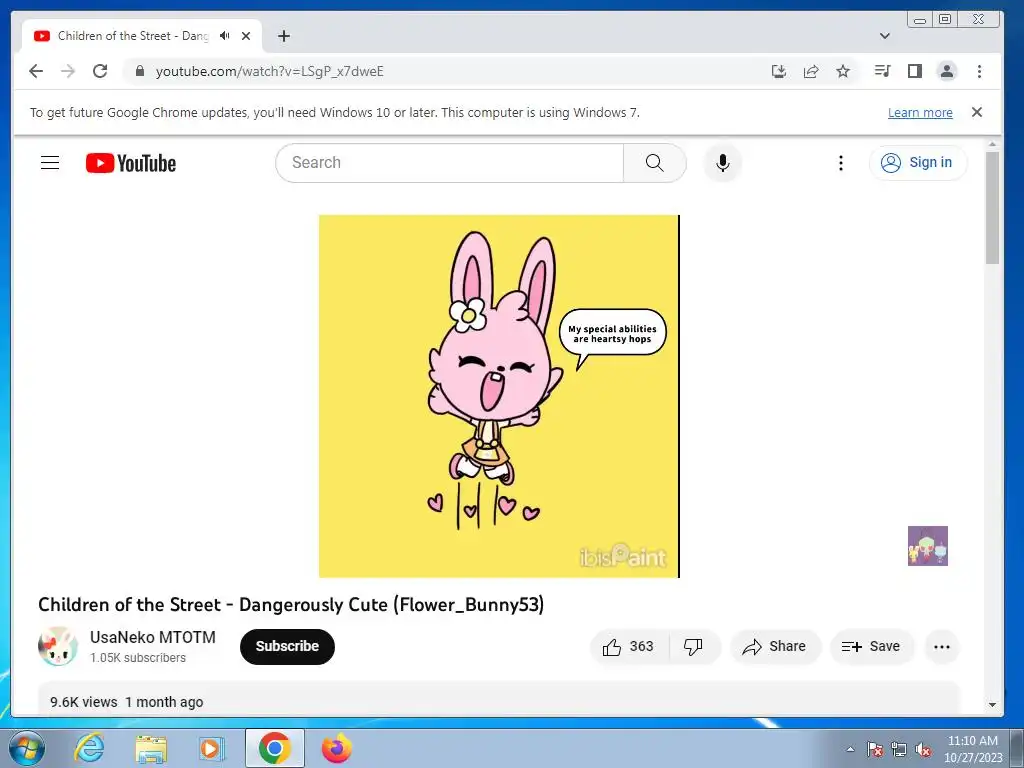Bookmark this tab with the star icon
1024x768 pixels.
click(843, 71)
